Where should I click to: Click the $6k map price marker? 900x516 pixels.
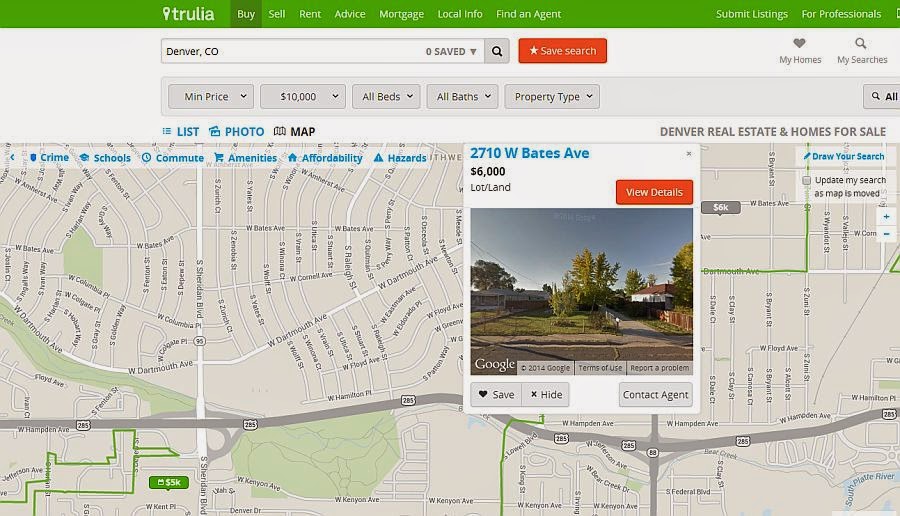[721, 208]
